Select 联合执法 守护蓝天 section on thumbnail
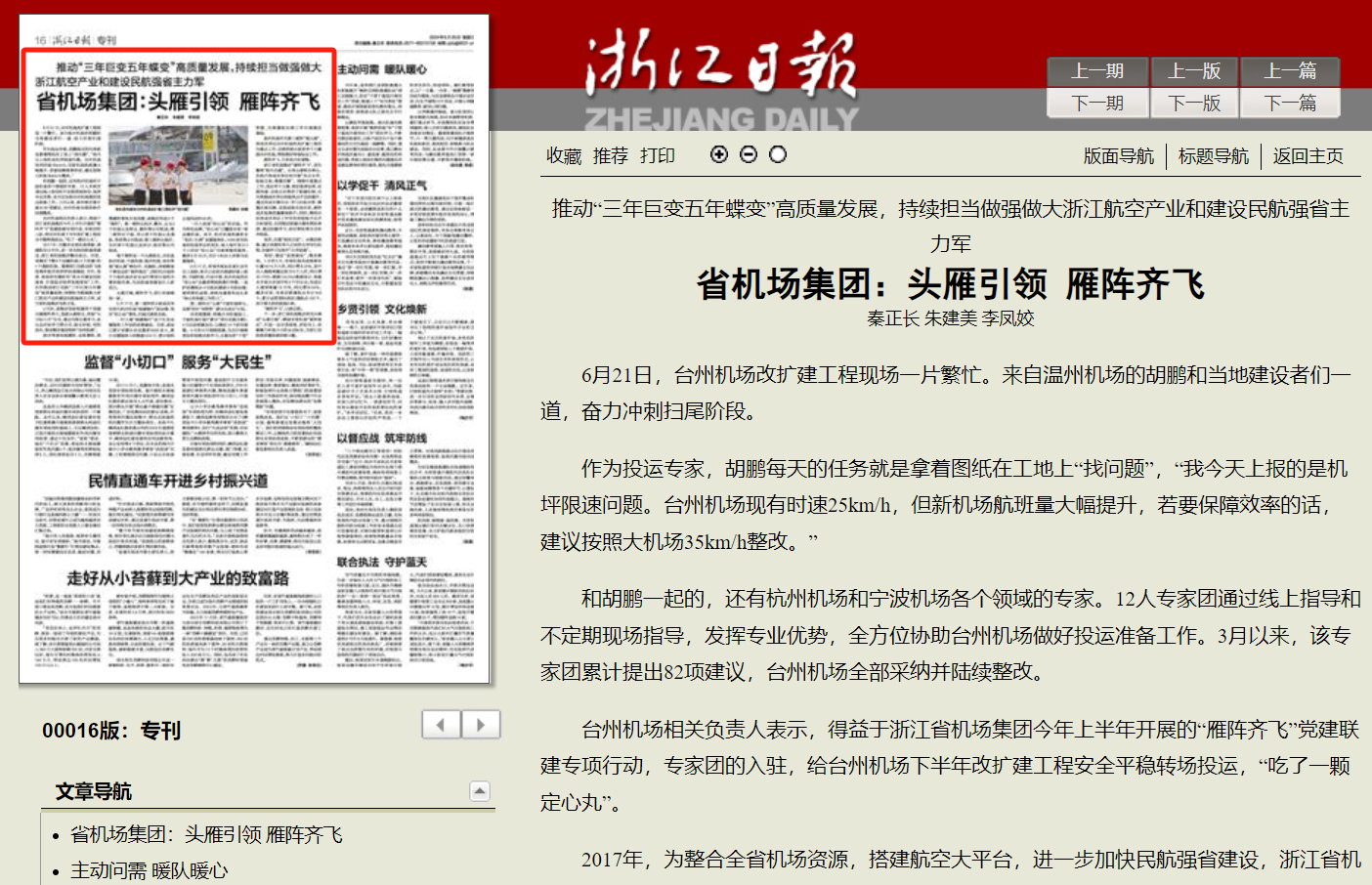Image resolution: width=1372 pixels, height=885 pixels. tap(382, 562)
